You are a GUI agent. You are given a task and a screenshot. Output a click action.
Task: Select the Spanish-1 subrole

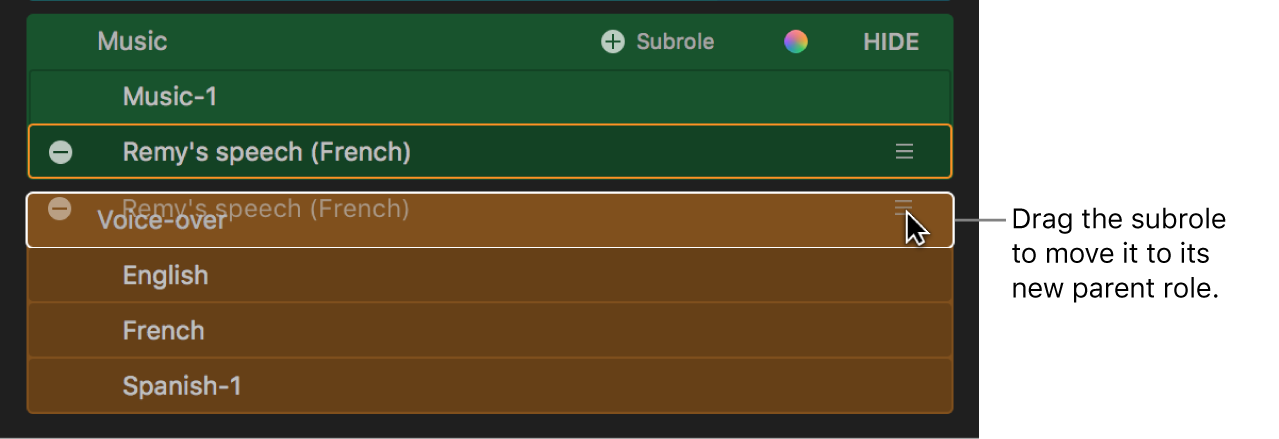point(182,386)
